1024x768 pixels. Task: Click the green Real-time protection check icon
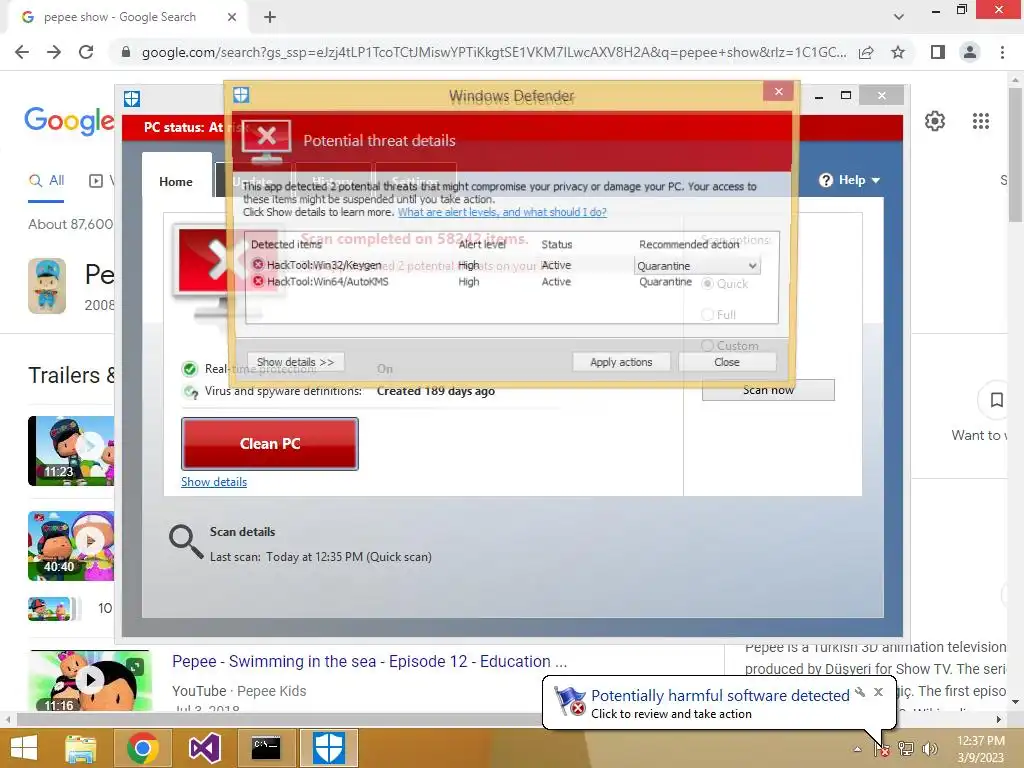pos(189,369)
